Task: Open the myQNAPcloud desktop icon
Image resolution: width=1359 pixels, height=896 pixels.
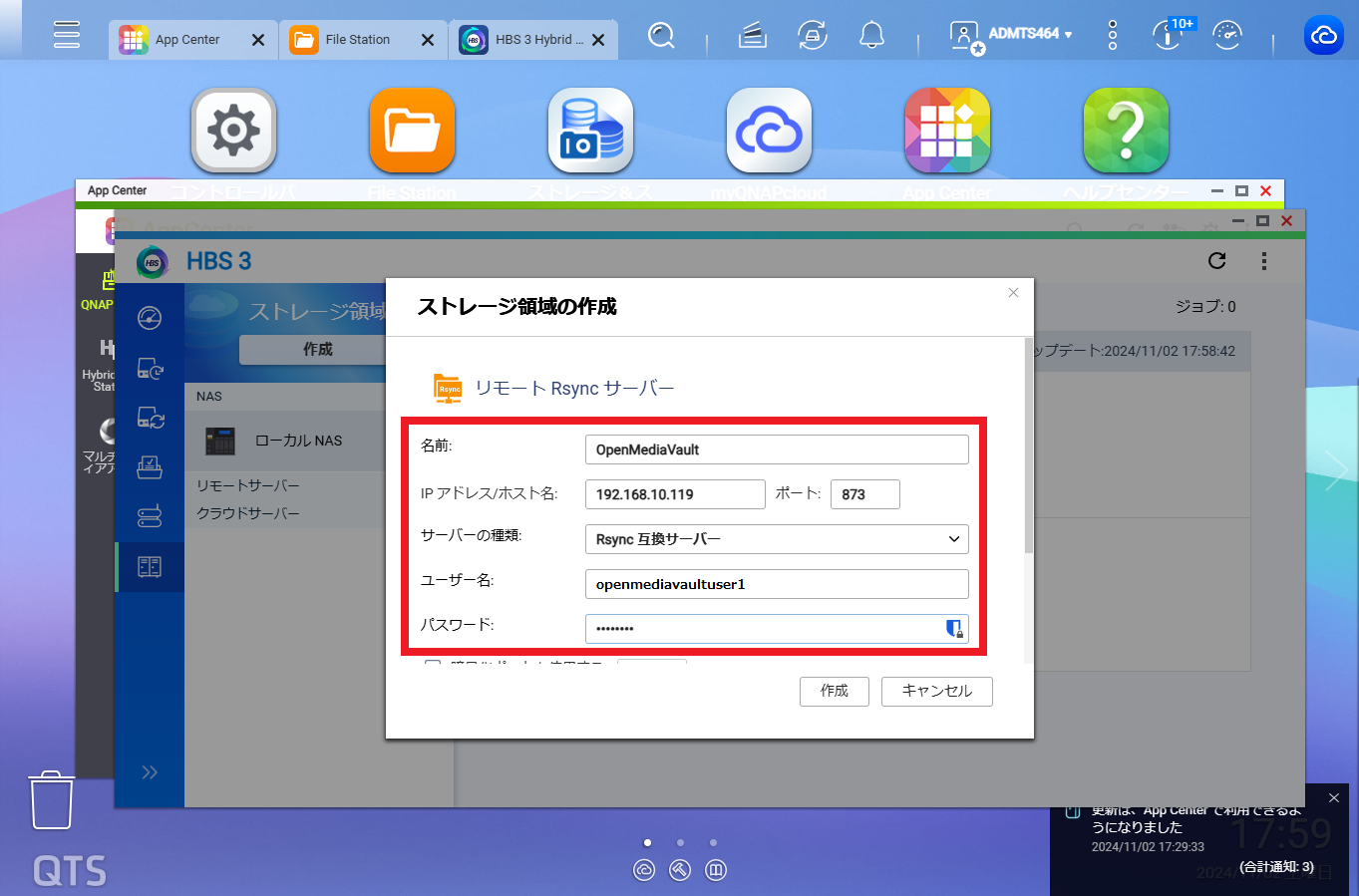Action: pos(769,131)
